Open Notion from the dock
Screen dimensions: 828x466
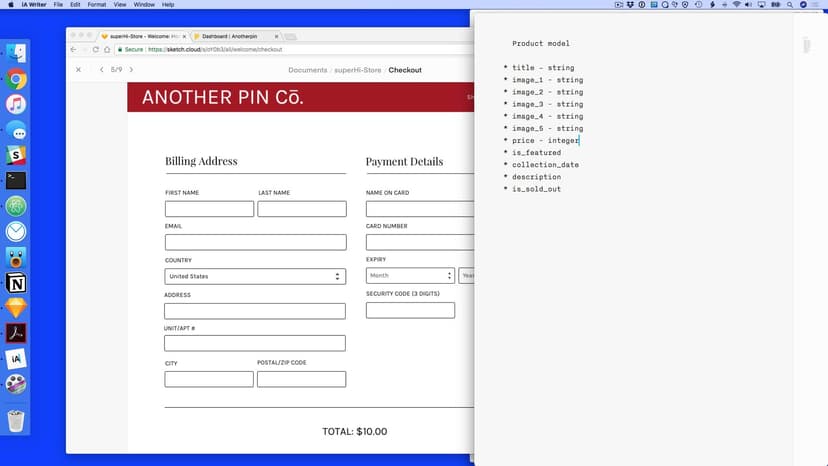(x=16, y=283)
